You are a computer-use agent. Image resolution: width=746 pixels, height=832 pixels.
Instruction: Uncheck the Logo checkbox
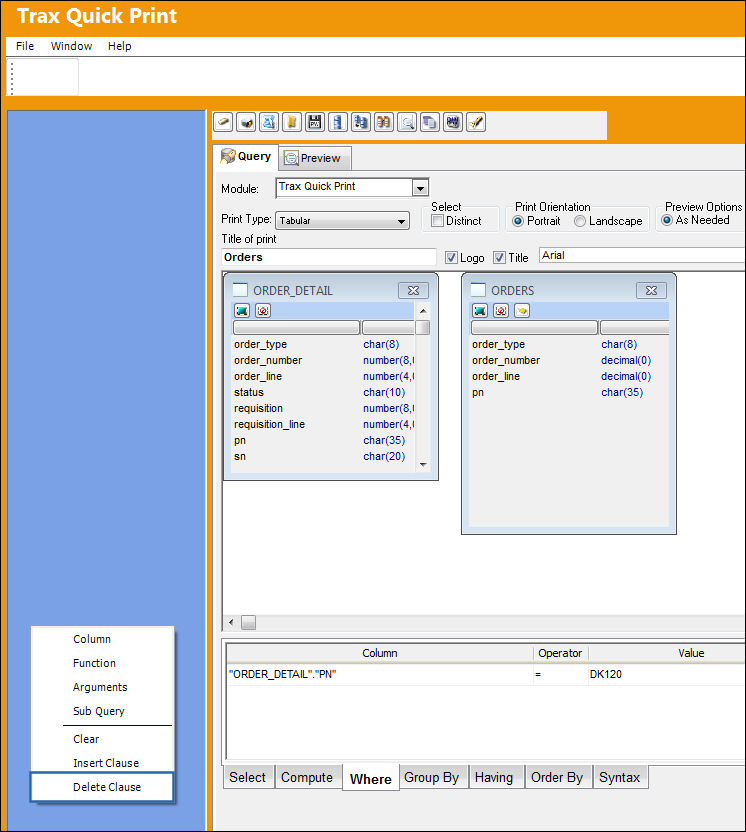coord(451,257)
